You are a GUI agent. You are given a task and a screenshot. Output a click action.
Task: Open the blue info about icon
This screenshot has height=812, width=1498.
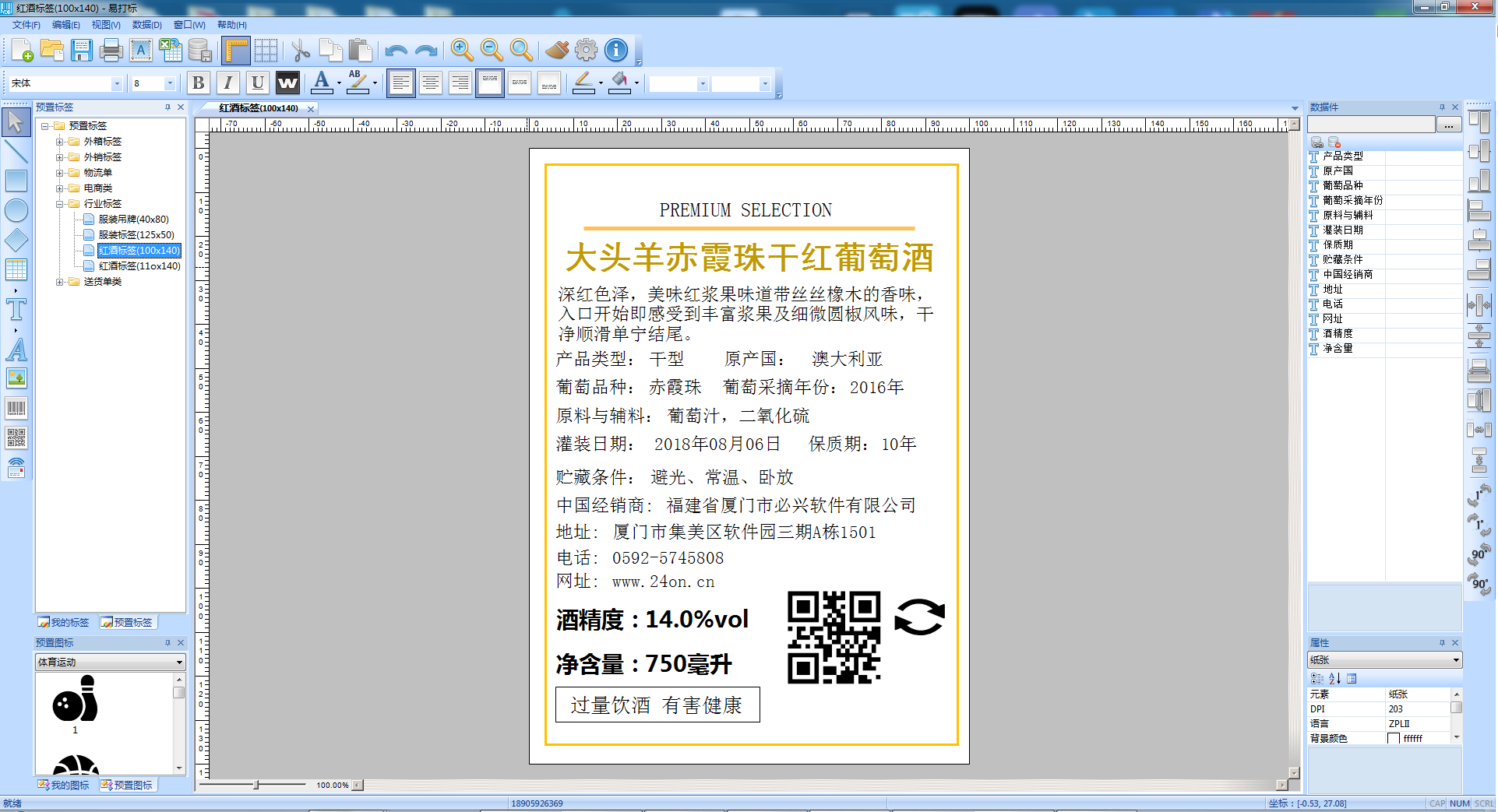[x=616, y=51]
